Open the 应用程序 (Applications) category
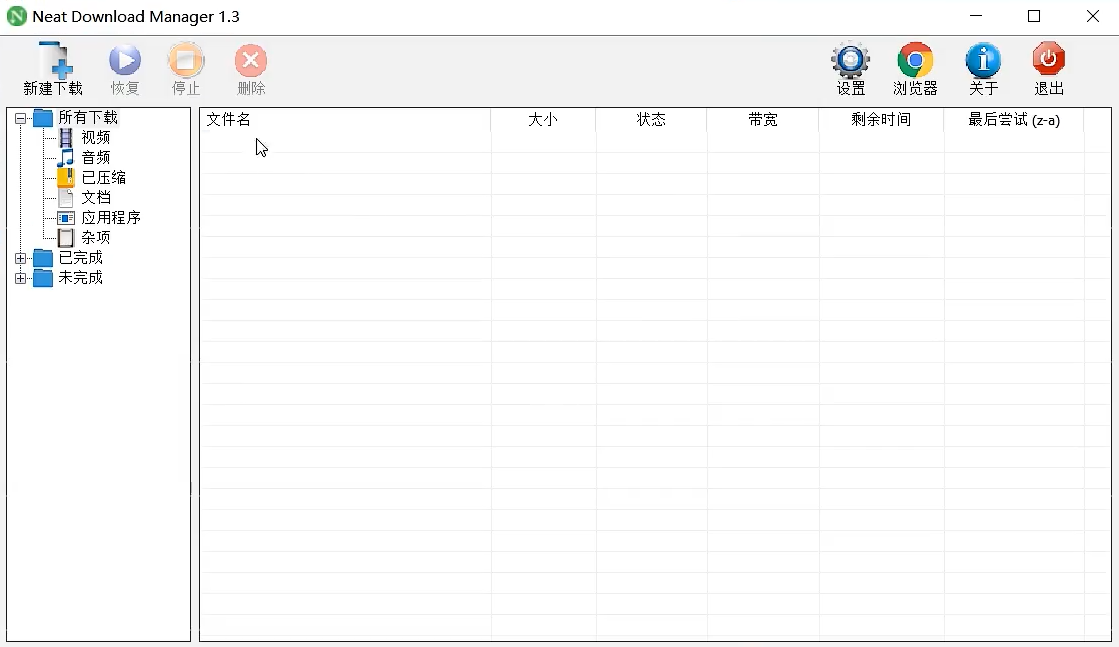 pos(110,218)
